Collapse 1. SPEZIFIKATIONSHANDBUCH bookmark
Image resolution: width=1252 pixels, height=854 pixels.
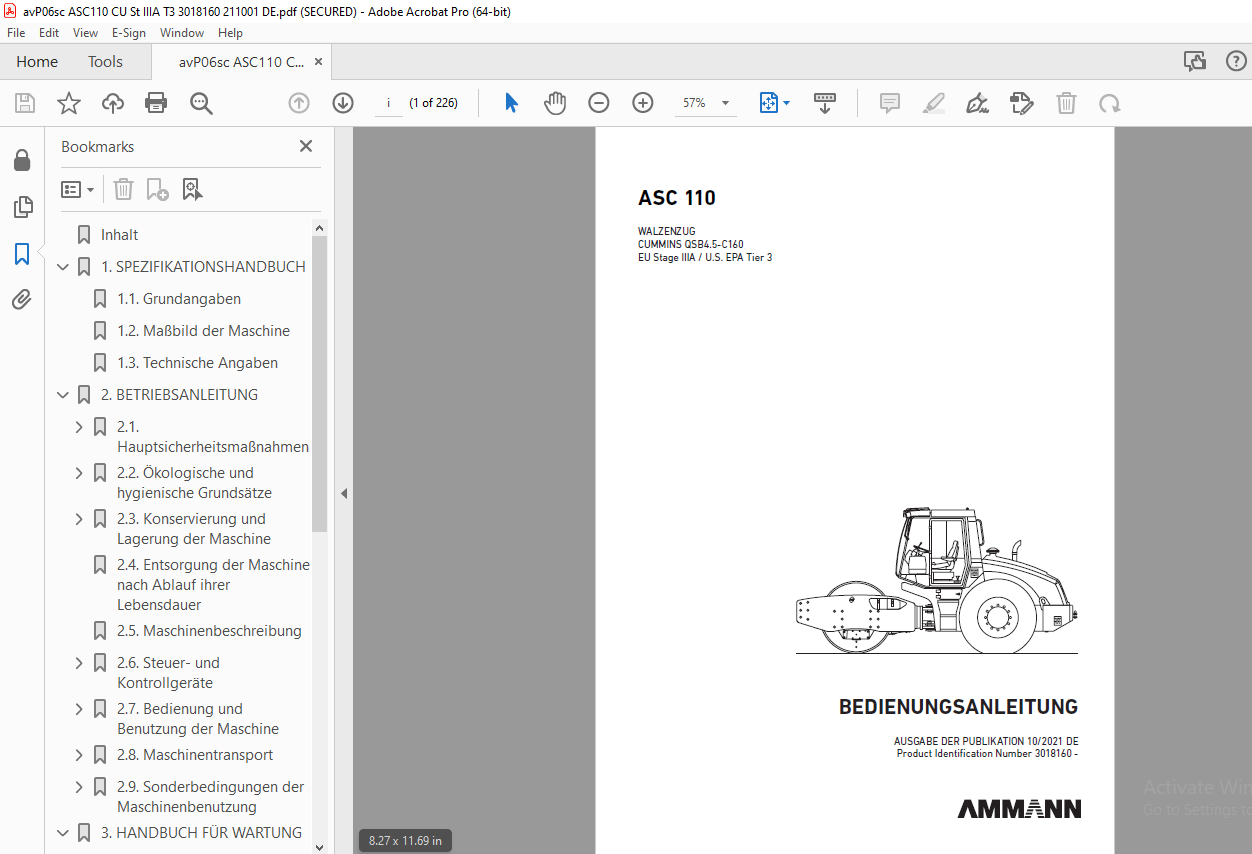coord(63,267)
